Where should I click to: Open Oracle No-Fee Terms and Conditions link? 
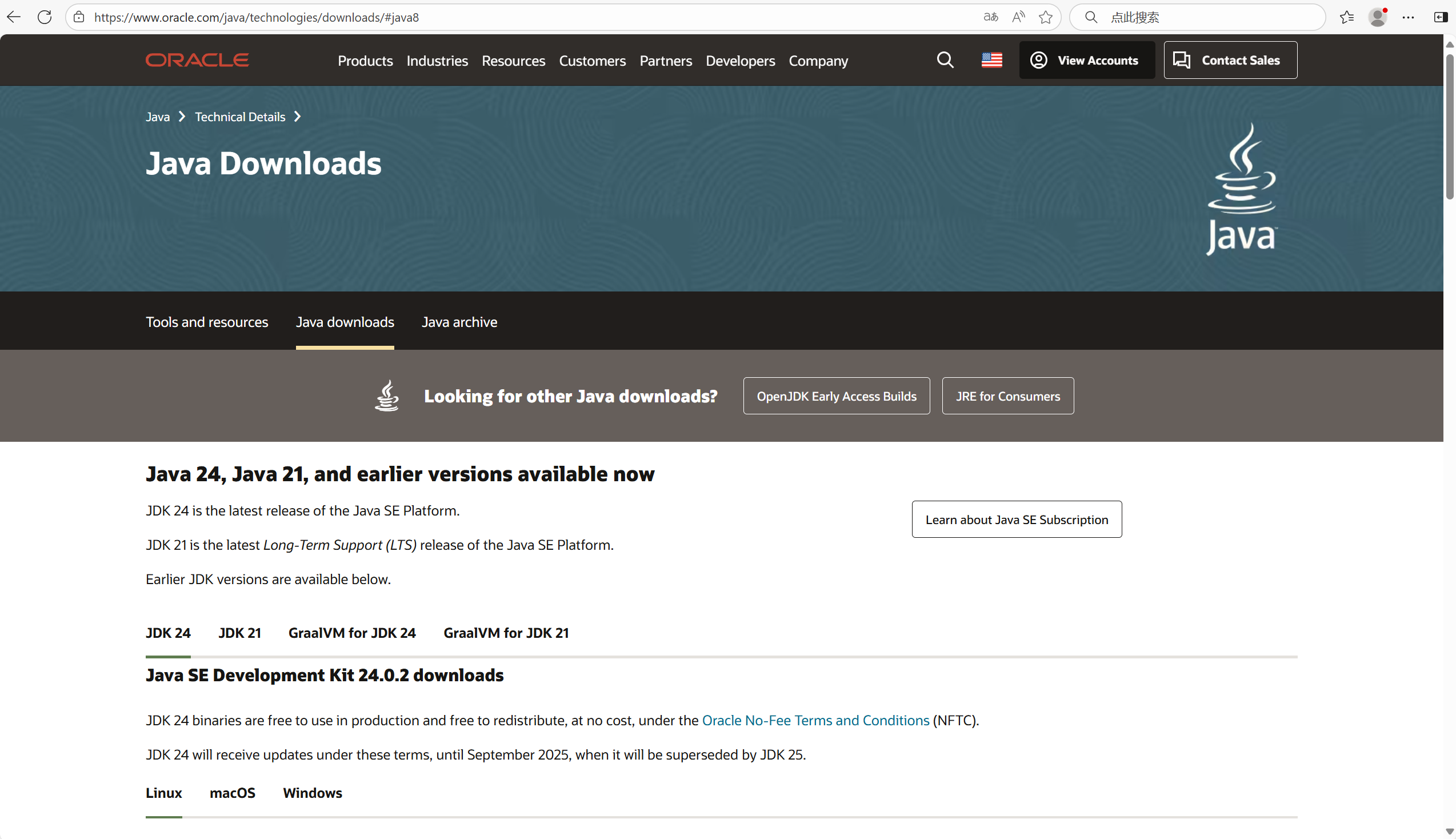tap(815, 720)
